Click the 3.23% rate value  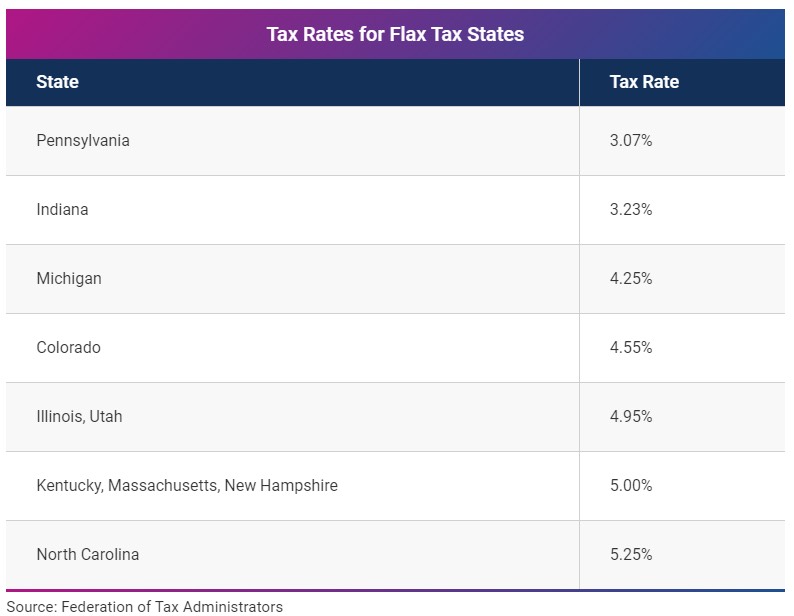631,209
